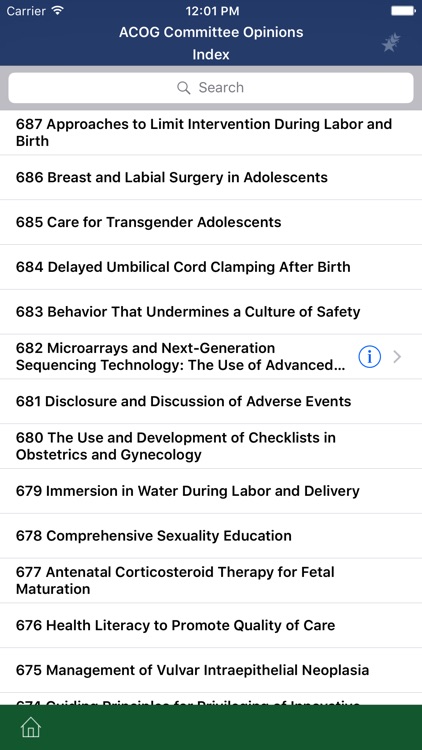The width and height of the screenshot is (422, 750).
Task: Open 683 Behavior That Undermines Culture of Safety
Action: pos(211,312)
